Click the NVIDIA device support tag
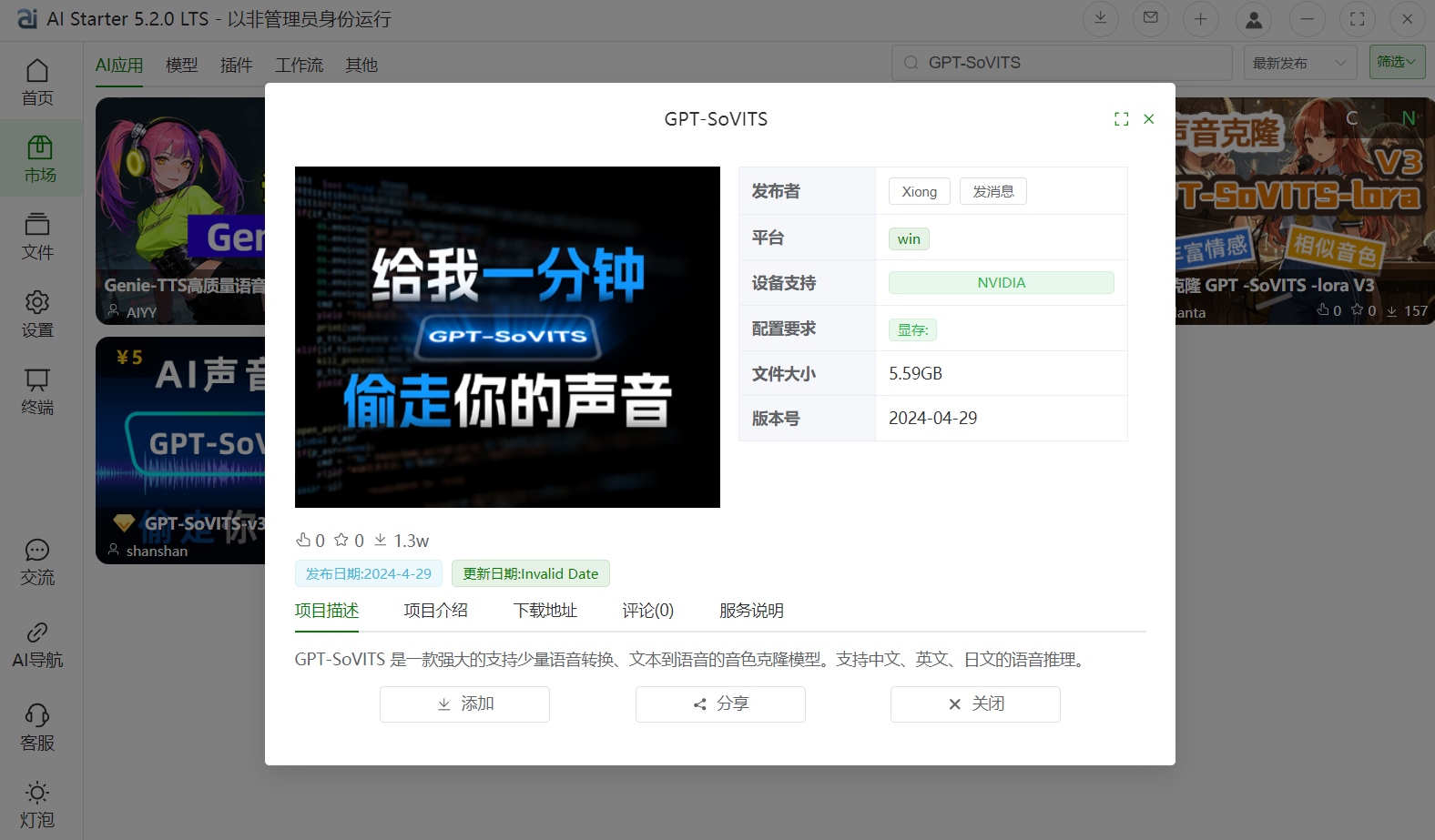The image size is (1435, 840). click(1002, 283)
